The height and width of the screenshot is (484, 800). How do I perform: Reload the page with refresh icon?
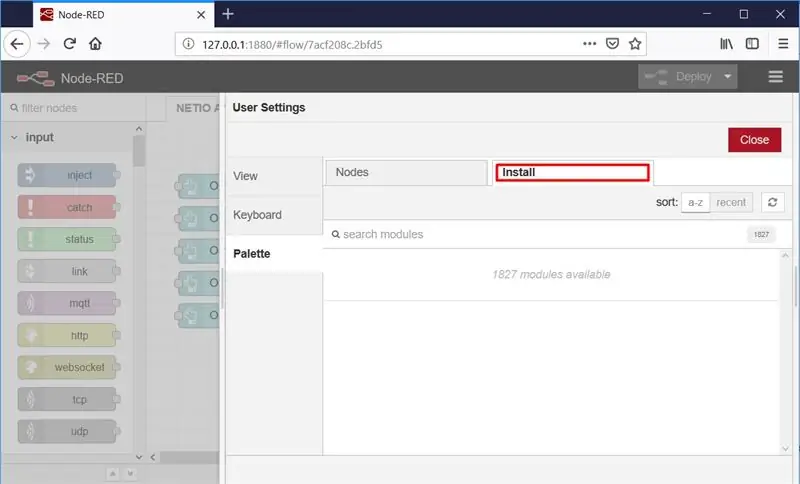coord(70,44)
